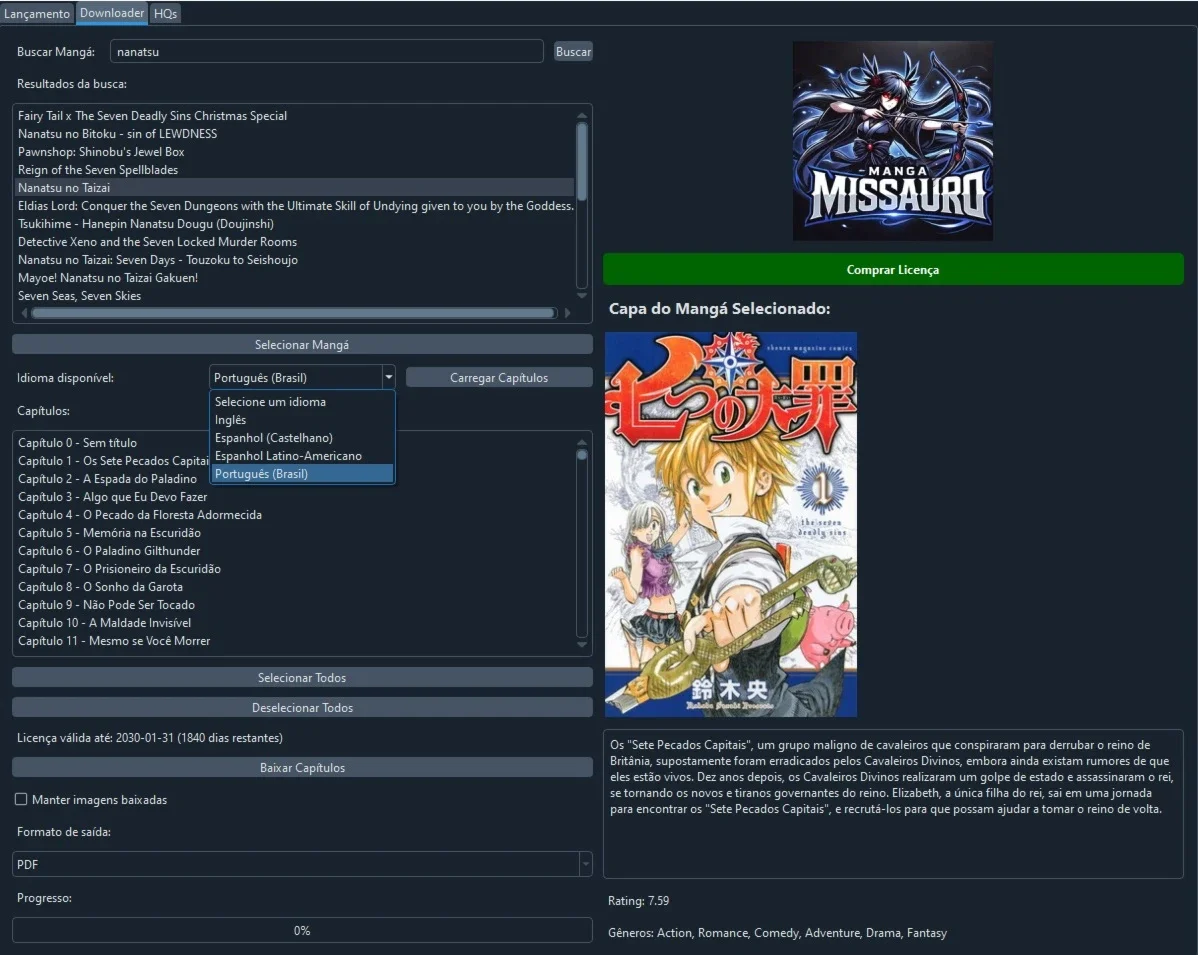Click chapters list scroll-down arrow
This screenshot has height=955, width=1198.
pyautogui.click(x=582, y=645)
